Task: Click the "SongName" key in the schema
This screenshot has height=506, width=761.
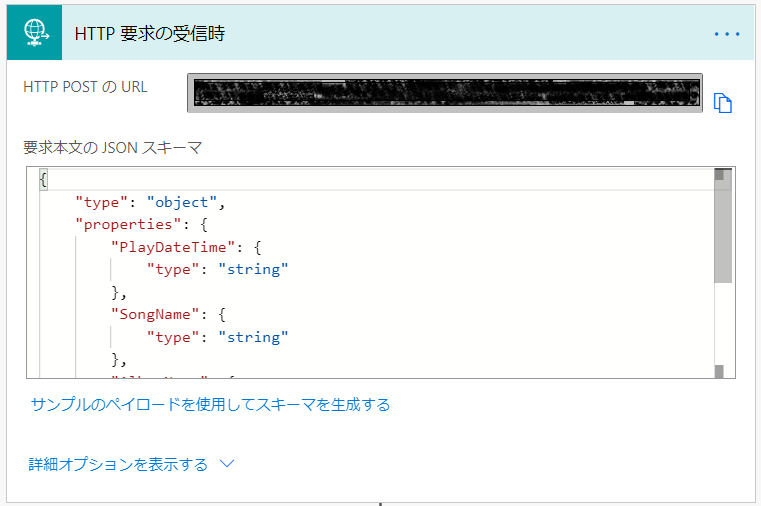Action: click(155, 314)
